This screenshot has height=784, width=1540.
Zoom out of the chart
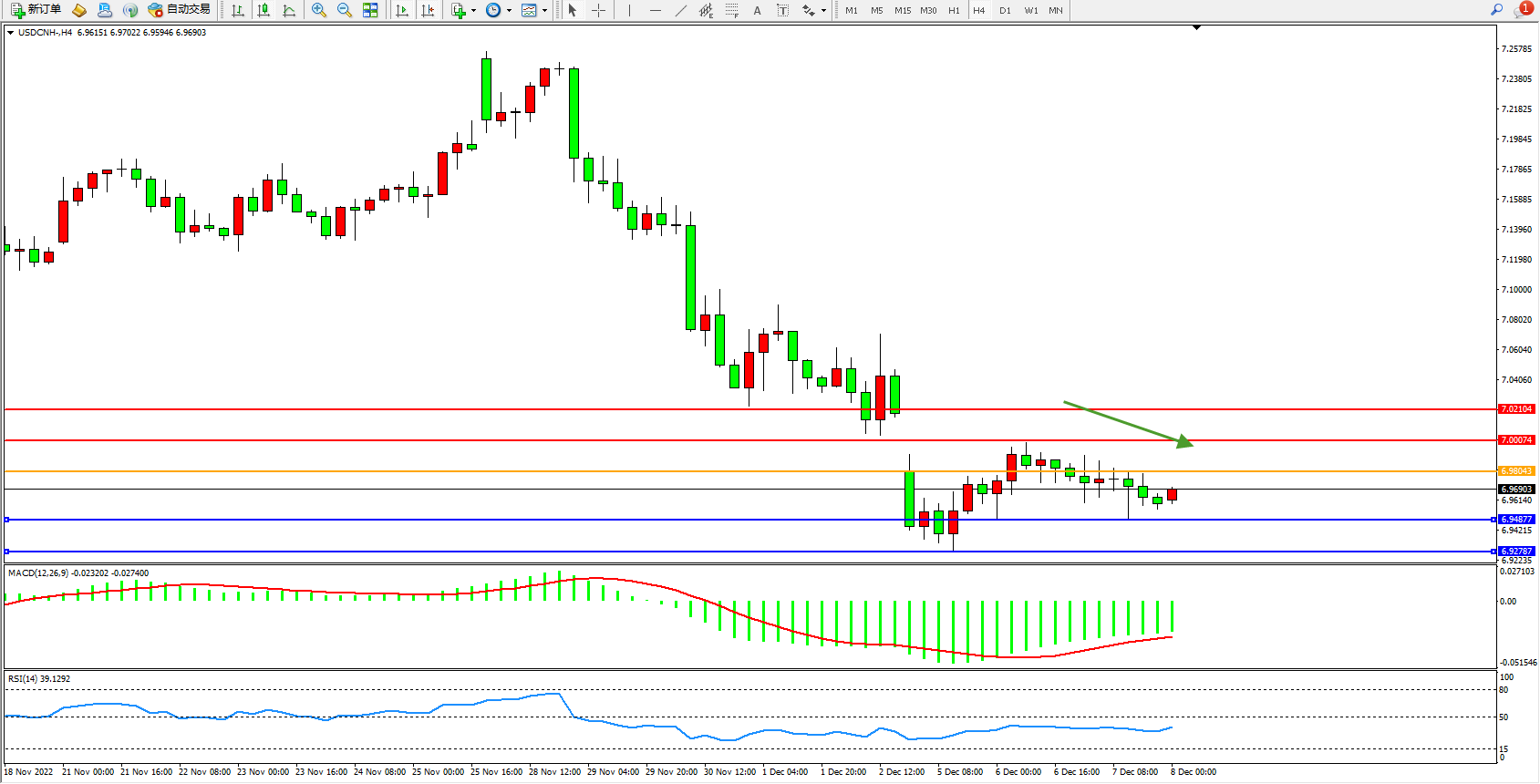click(x=345, y=10)
